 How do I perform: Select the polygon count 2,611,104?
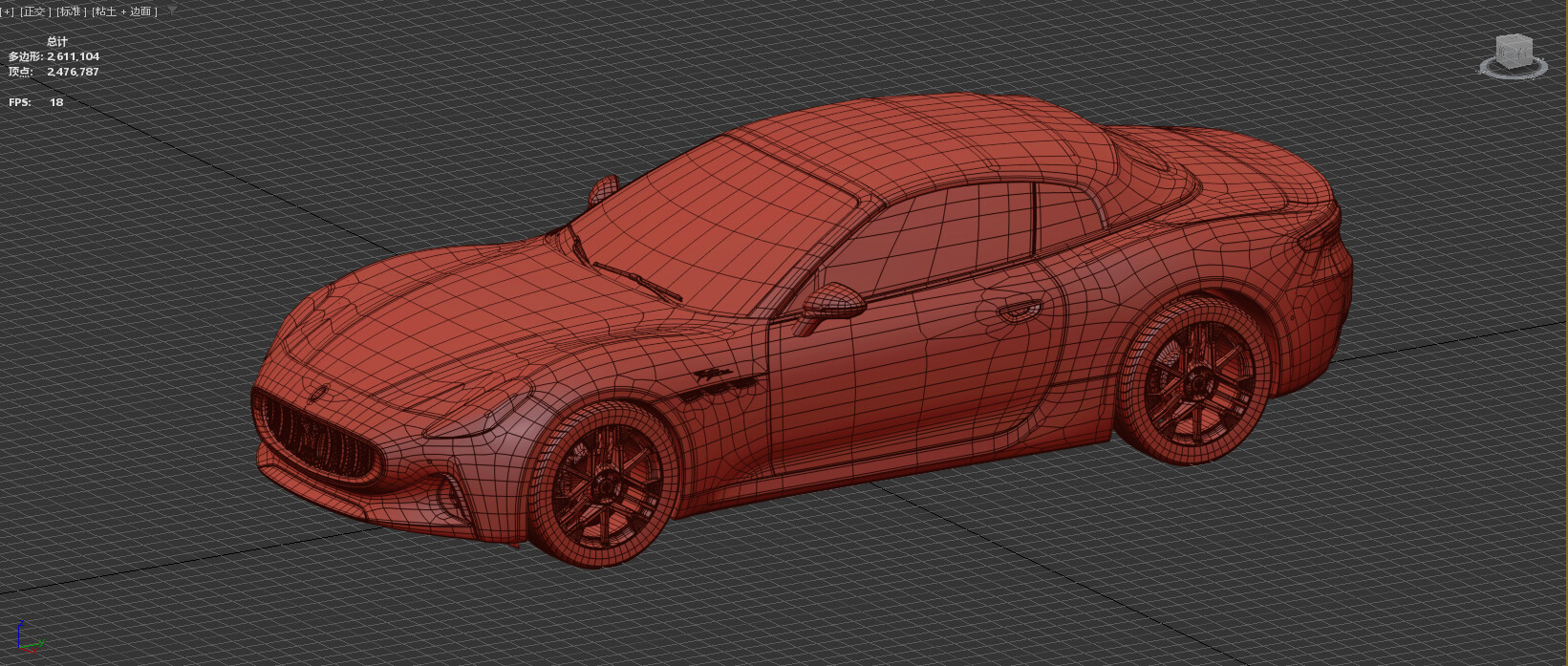[74, 56]
